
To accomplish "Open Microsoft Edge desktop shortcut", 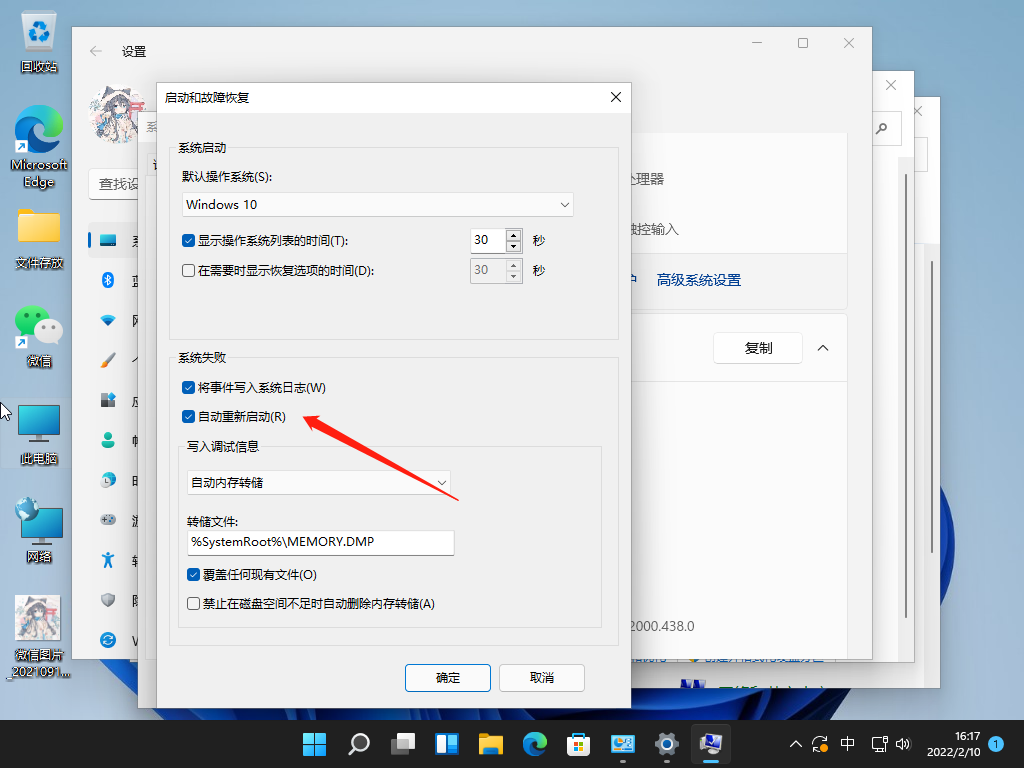I will pos(39,147).
